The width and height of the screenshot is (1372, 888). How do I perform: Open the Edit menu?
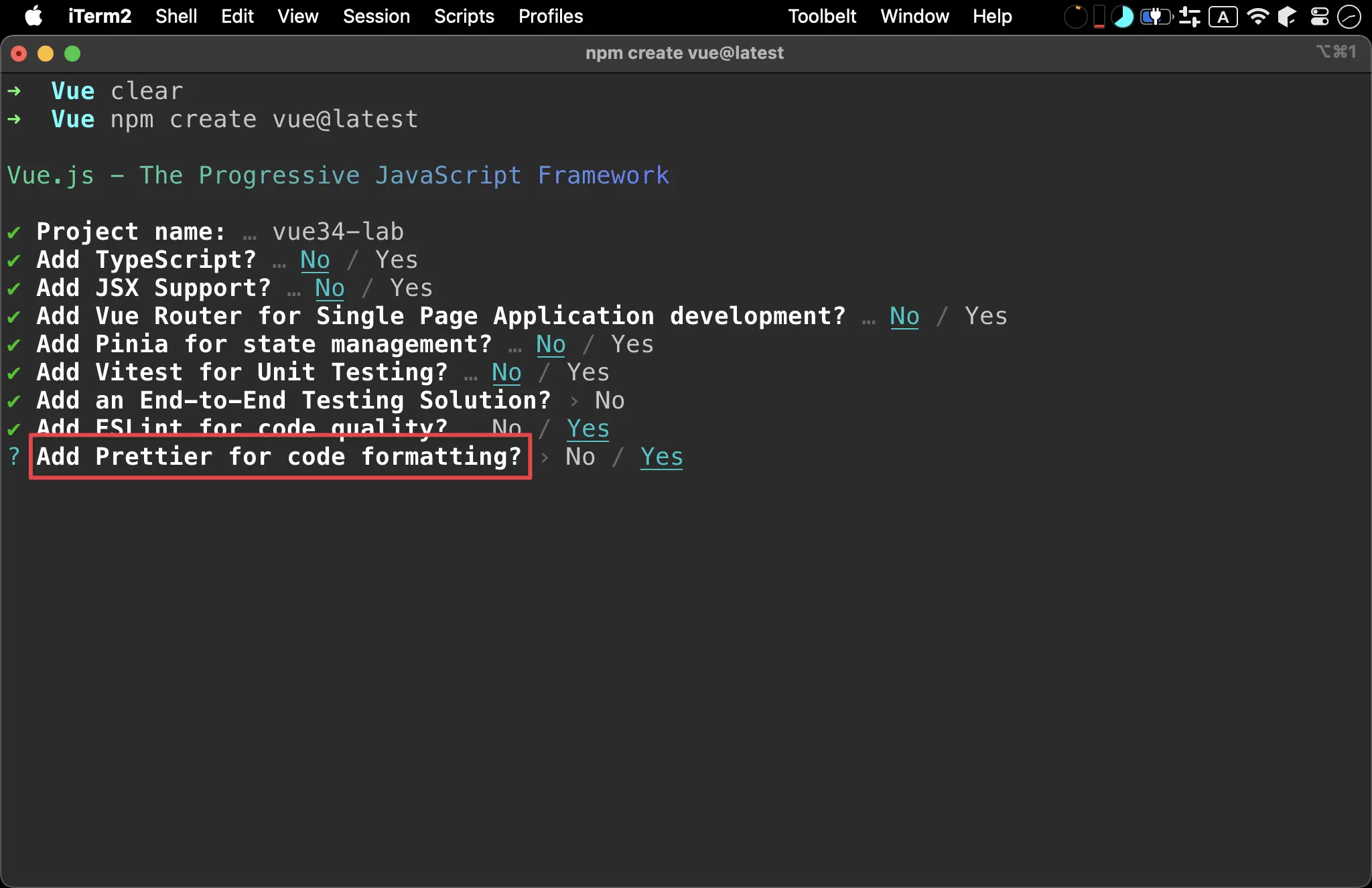237,16
